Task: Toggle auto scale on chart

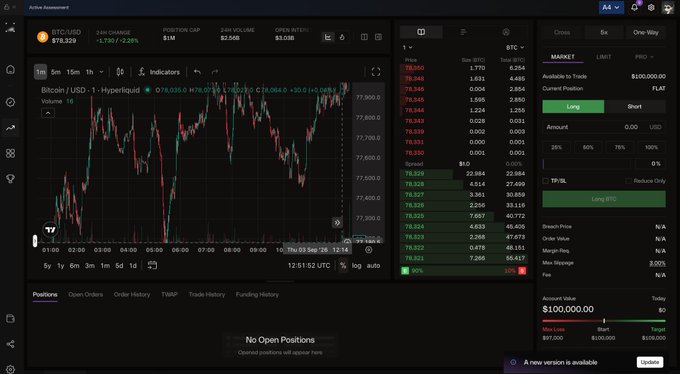Action: pos(373,266)
